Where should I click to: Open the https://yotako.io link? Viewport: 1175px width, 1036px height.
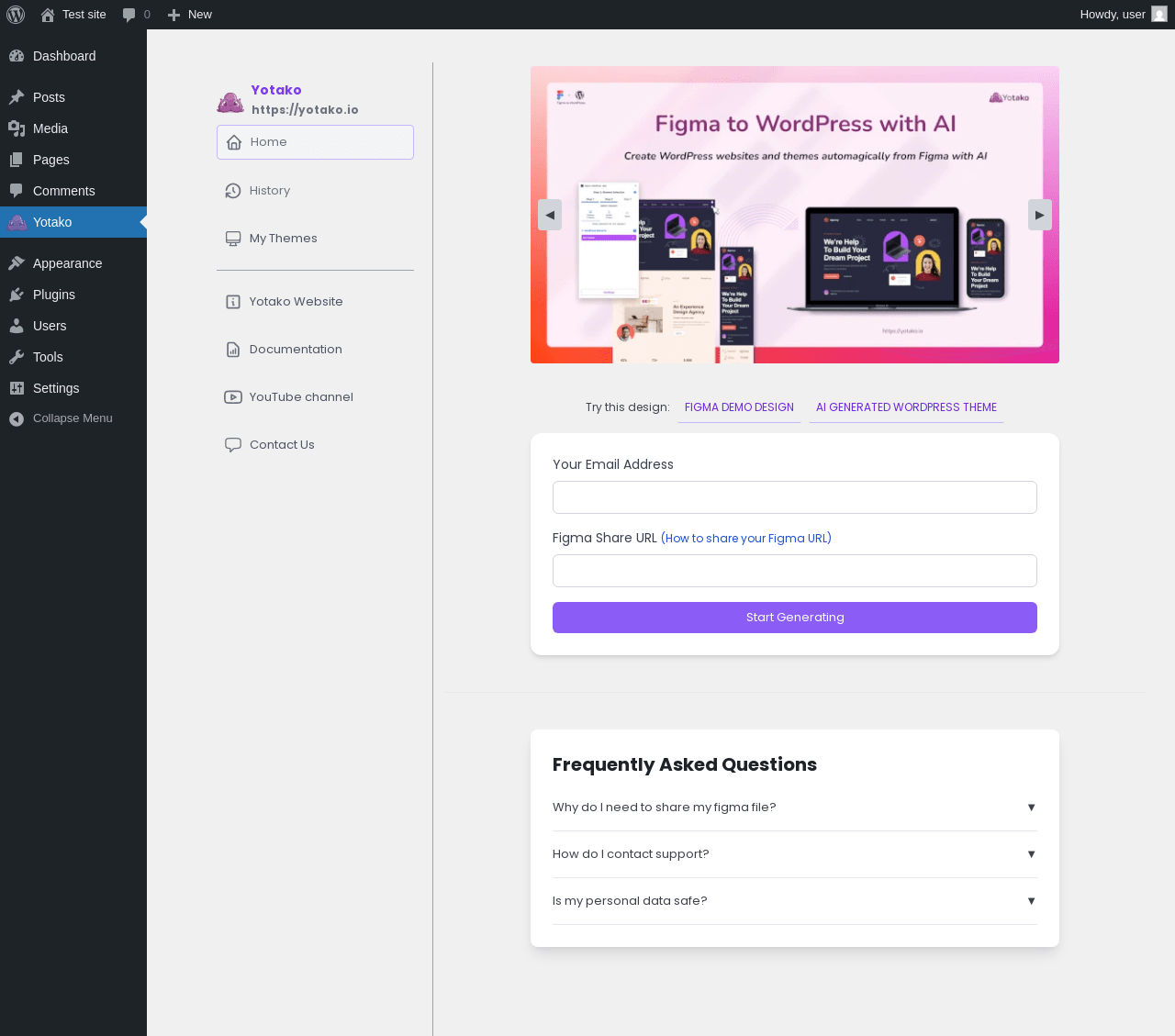306,110
